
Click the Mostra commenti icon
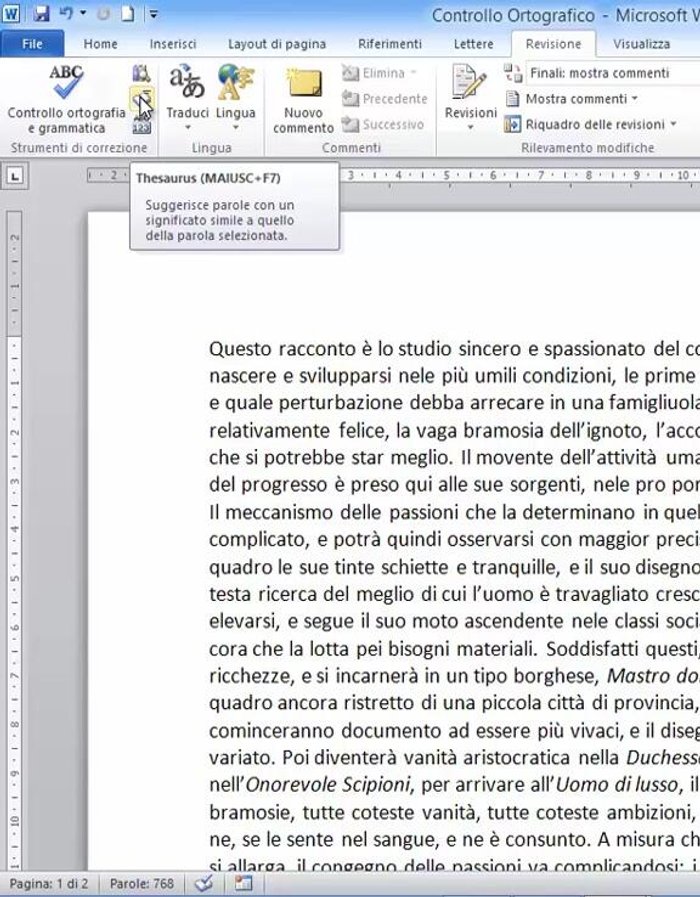point(513,99)
